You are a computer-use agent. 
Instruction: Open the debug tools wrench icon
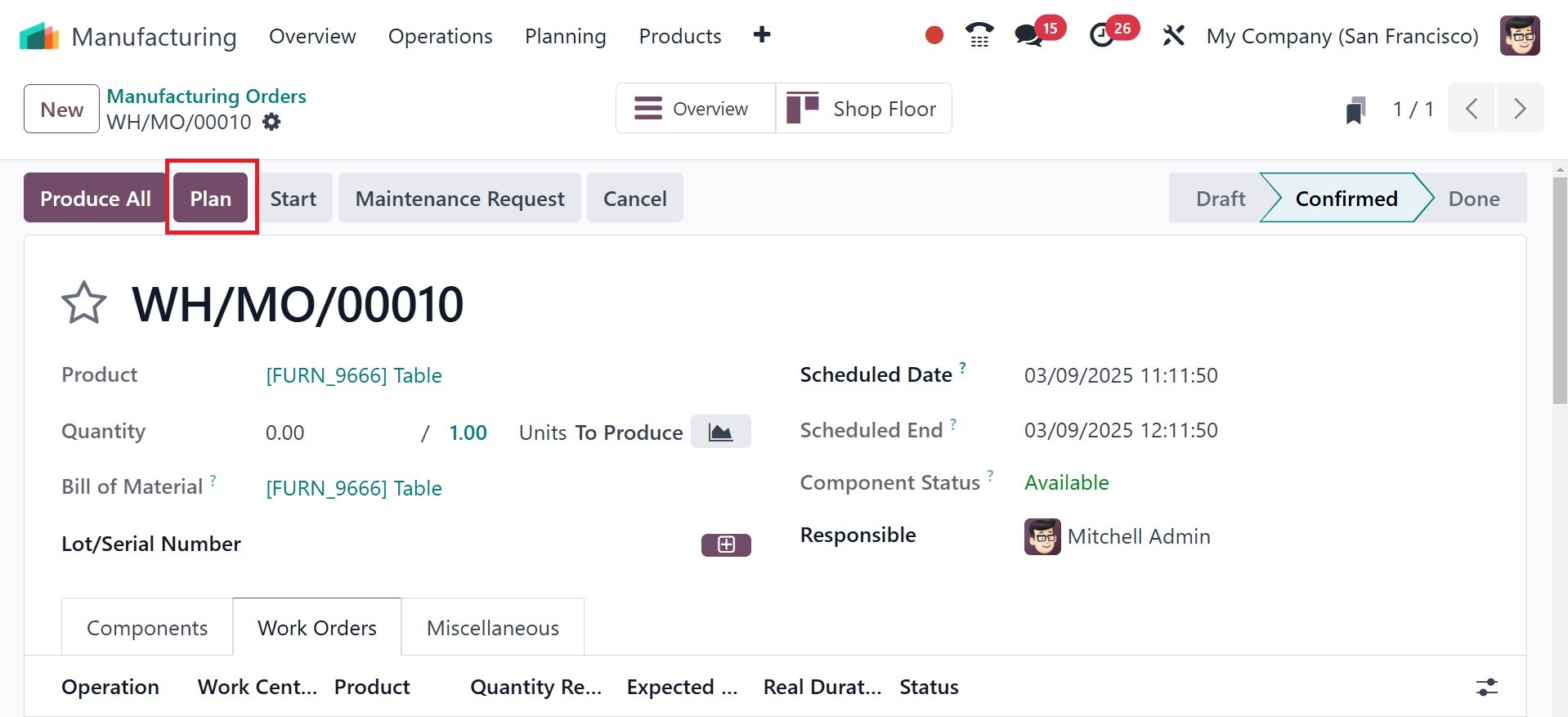(x=1173, y=36)
